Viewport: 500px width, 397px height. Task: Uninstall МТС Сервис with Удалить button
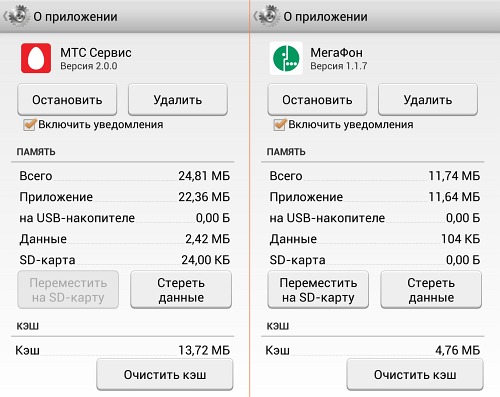178,100
